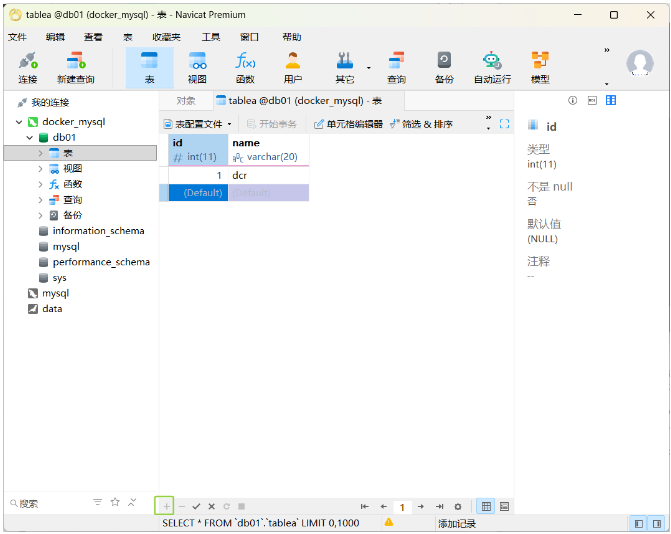Viewport: 671px width, 534px height.
Task: Open the 编辑 menu
Action: click(x=55, y=37)
